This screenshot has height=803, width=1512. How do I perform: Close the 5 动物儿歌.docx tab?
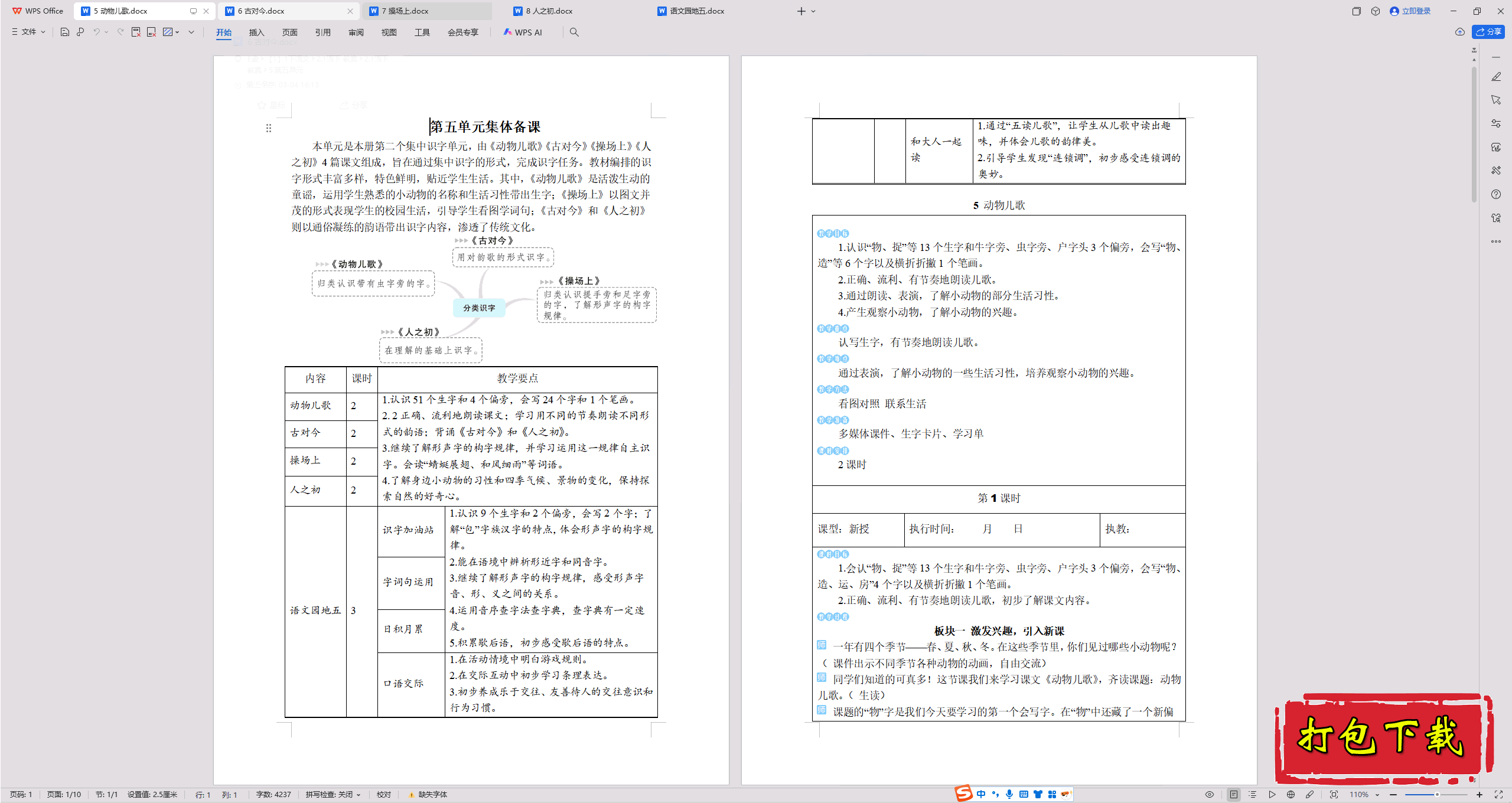tap(206, 11)
